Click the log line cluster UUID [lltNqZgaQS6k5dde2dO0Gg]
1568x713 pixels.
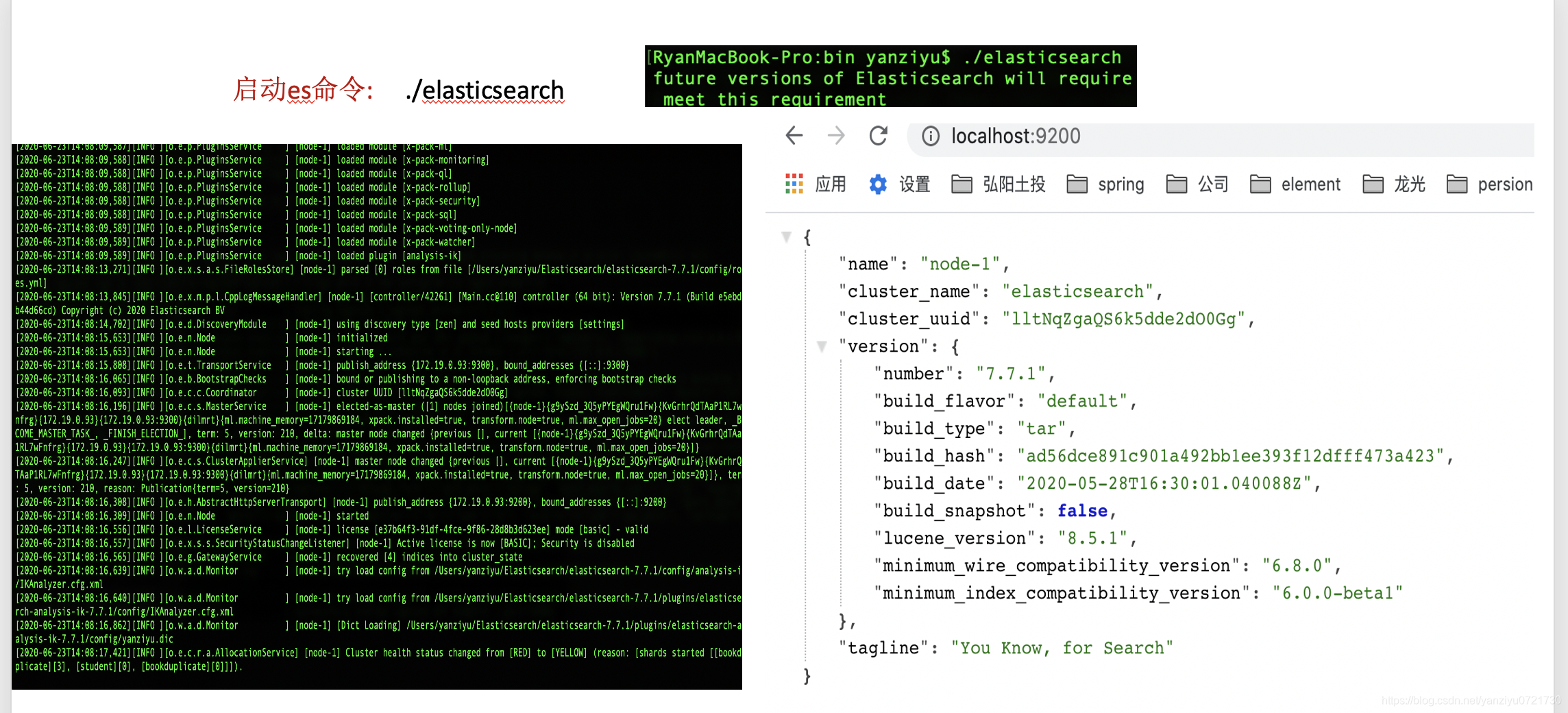coord(261,393)
